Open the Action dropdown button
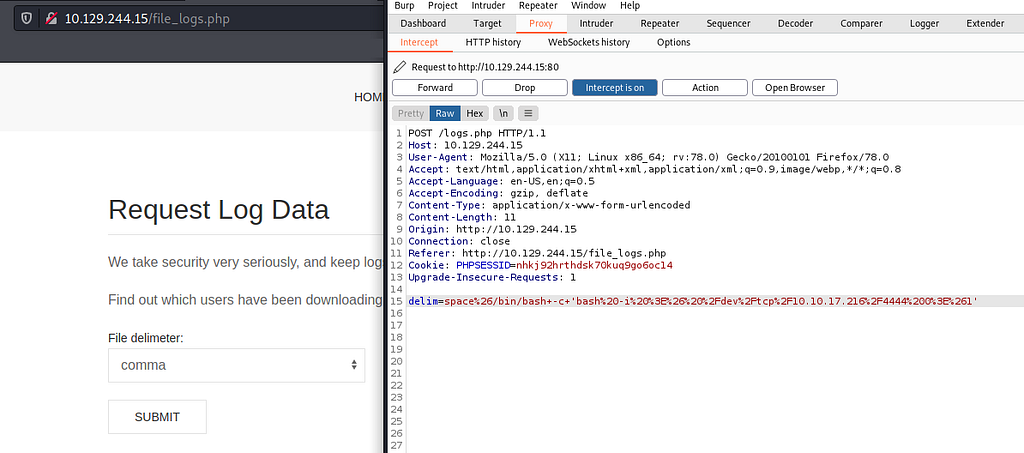1024x453 pixels. (x=705, y=87)
